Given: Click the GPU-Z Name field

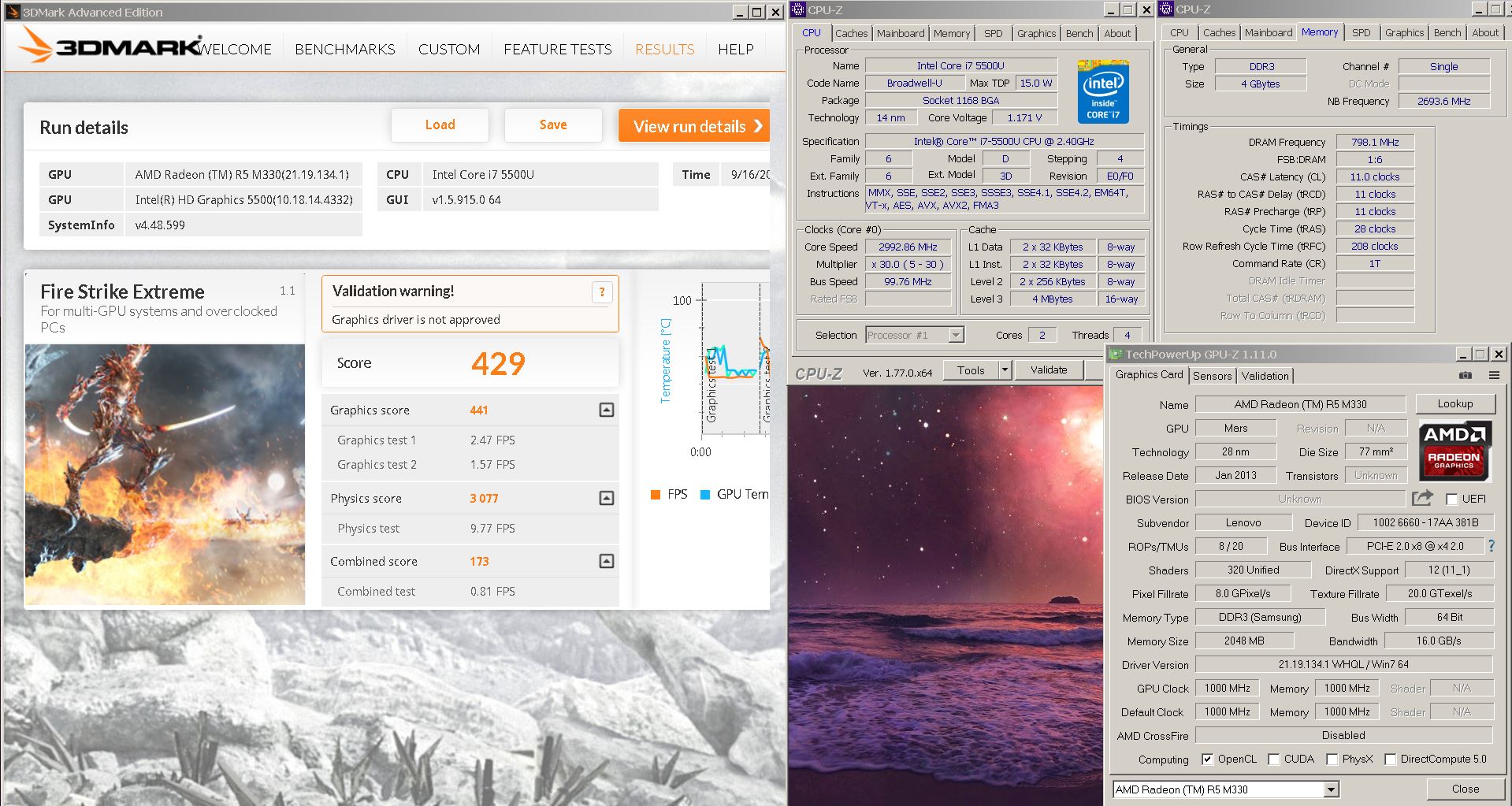Looking at the screenshot, I should click(x=1300, y=404).
